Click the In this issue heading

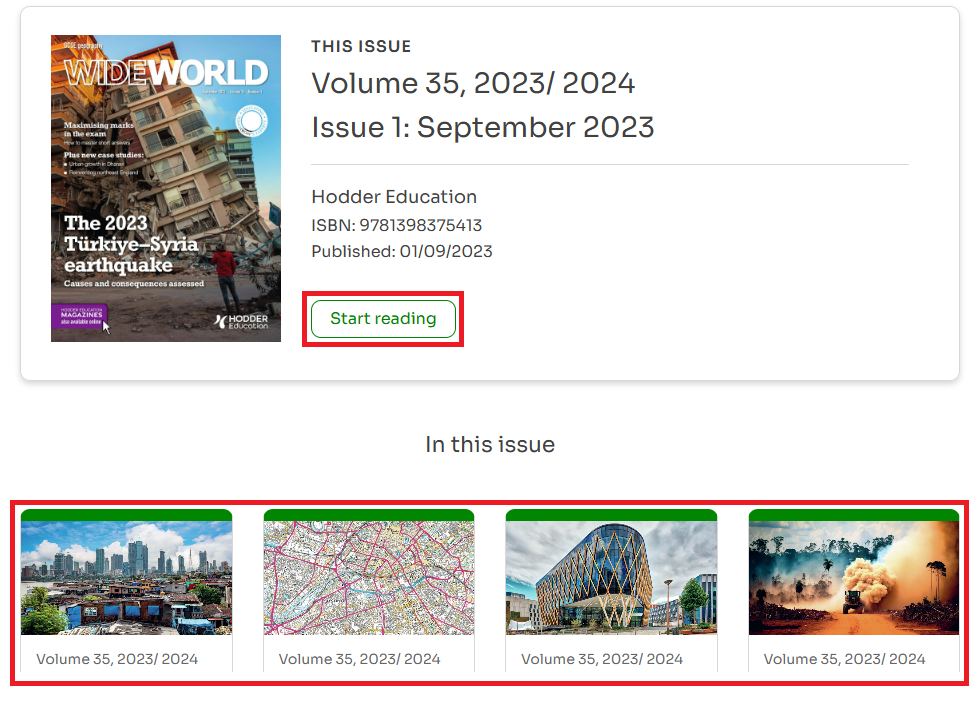pyautogui.click(x=489, y=444)
